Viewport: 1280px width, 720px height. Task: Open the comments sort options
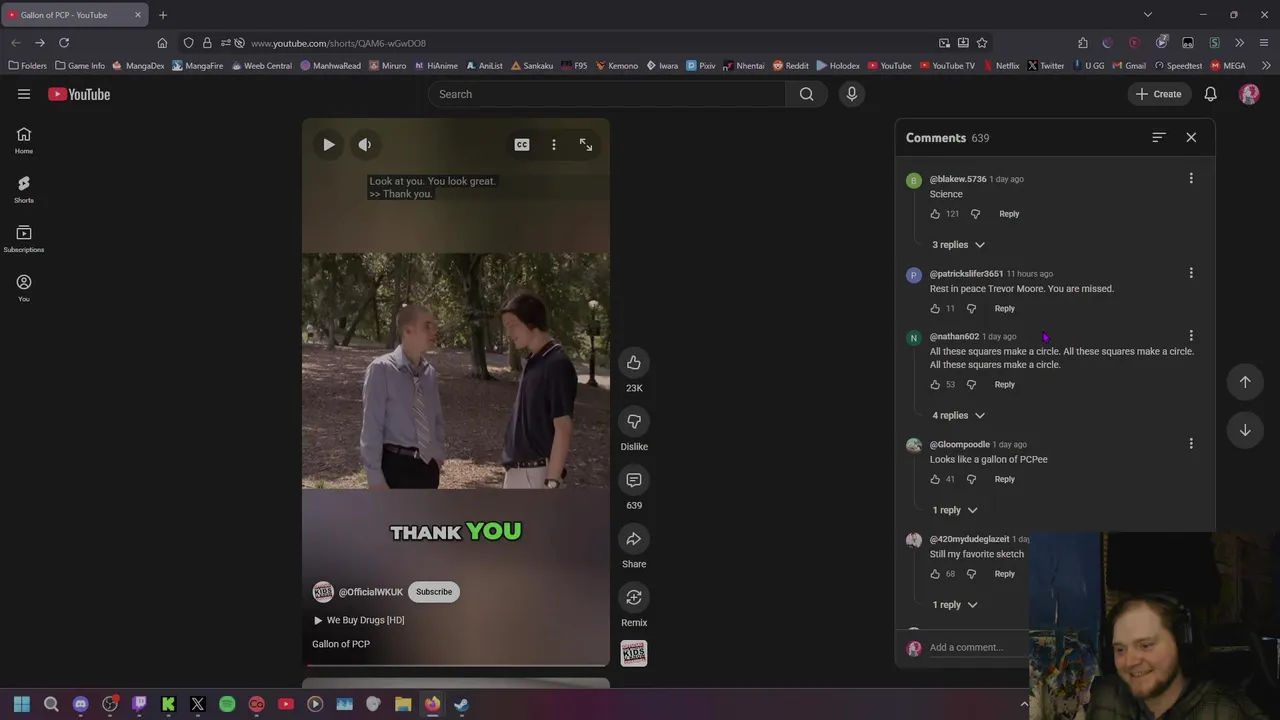(x=1159, y=138)
